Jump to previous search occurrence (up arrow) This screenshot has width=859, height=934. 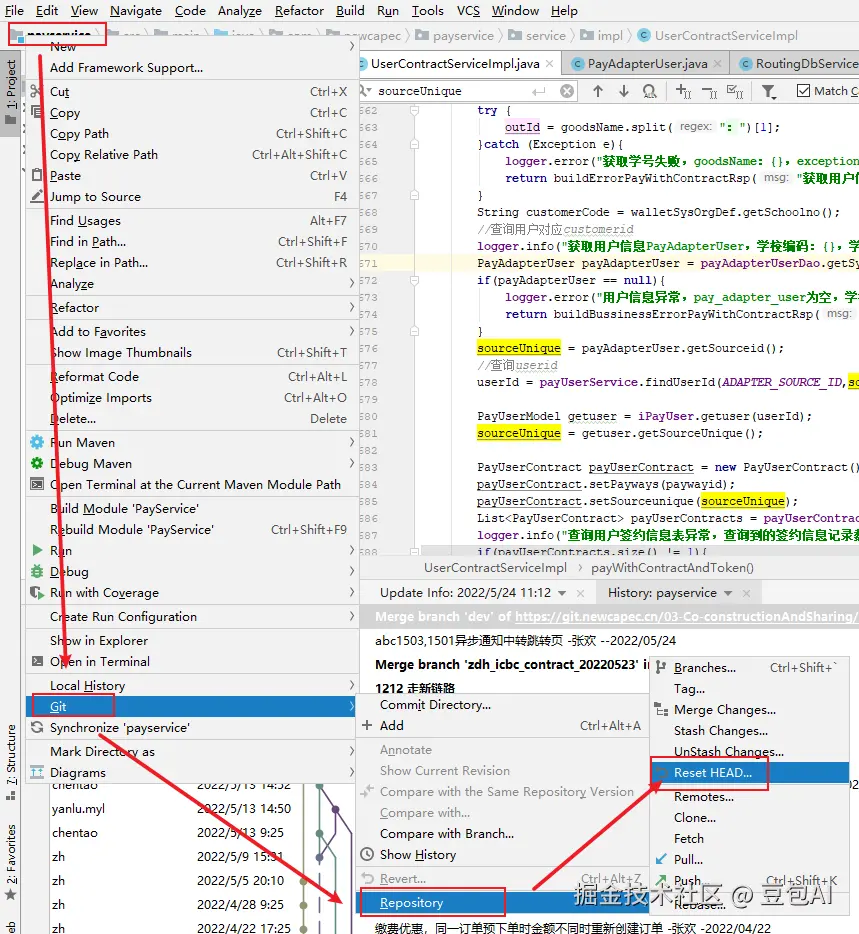click(598, 91)
